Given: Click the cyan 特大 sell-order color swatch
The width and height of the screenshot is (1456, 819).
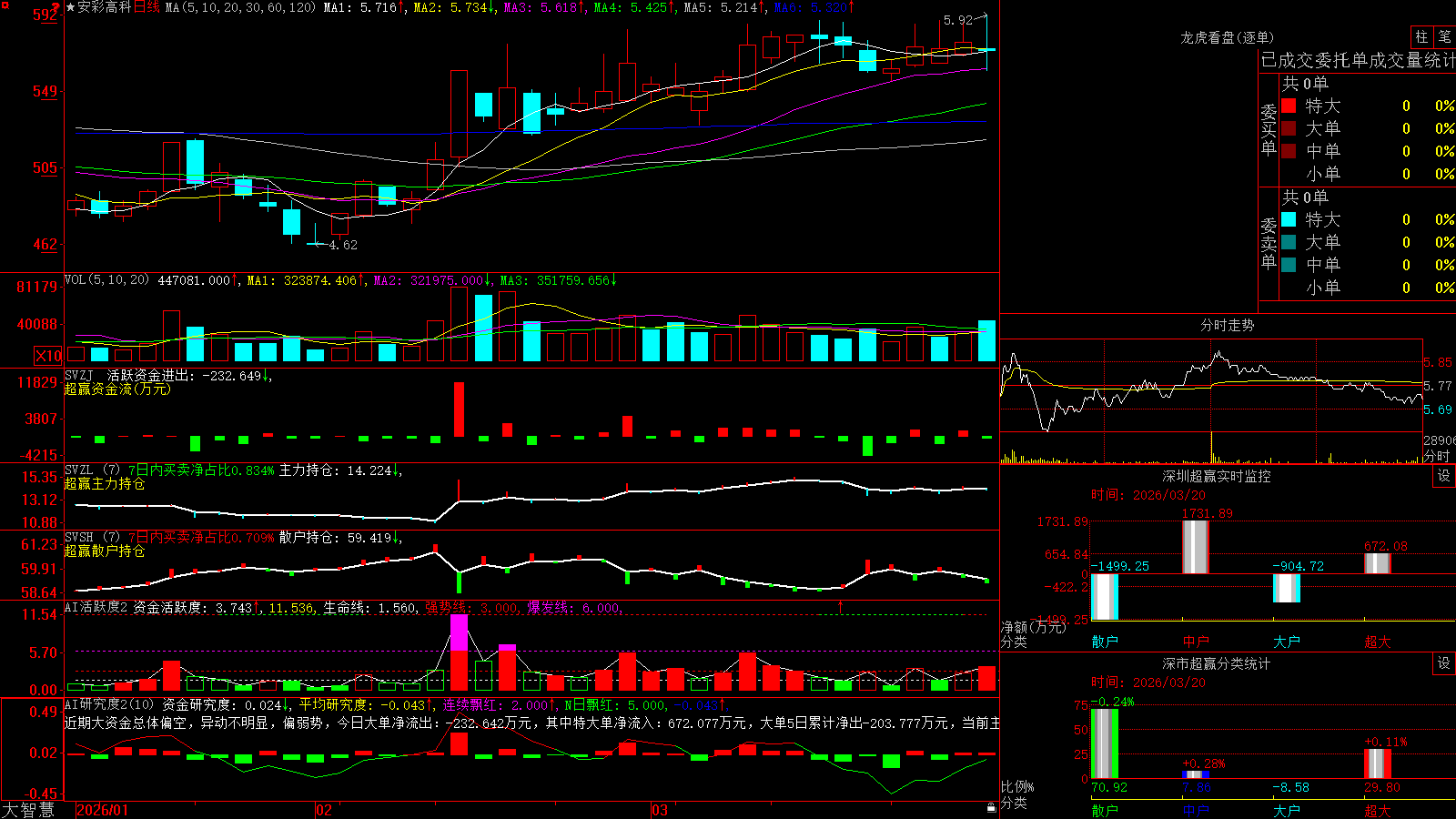Looking at the screenshot, I should tap(1289, 219).
